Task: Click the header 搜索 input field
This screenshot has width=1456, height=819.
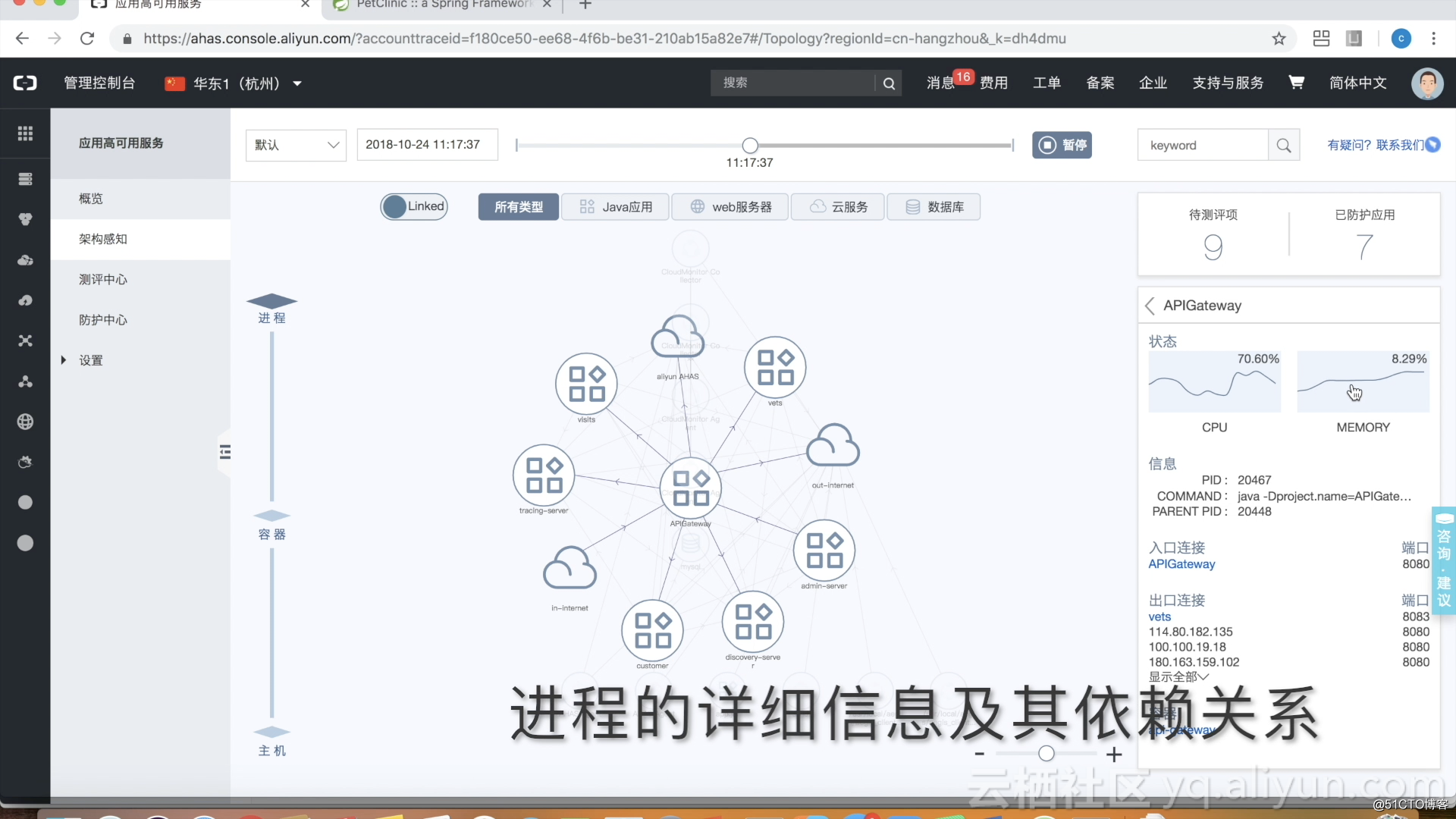Action: pos(792,83)
